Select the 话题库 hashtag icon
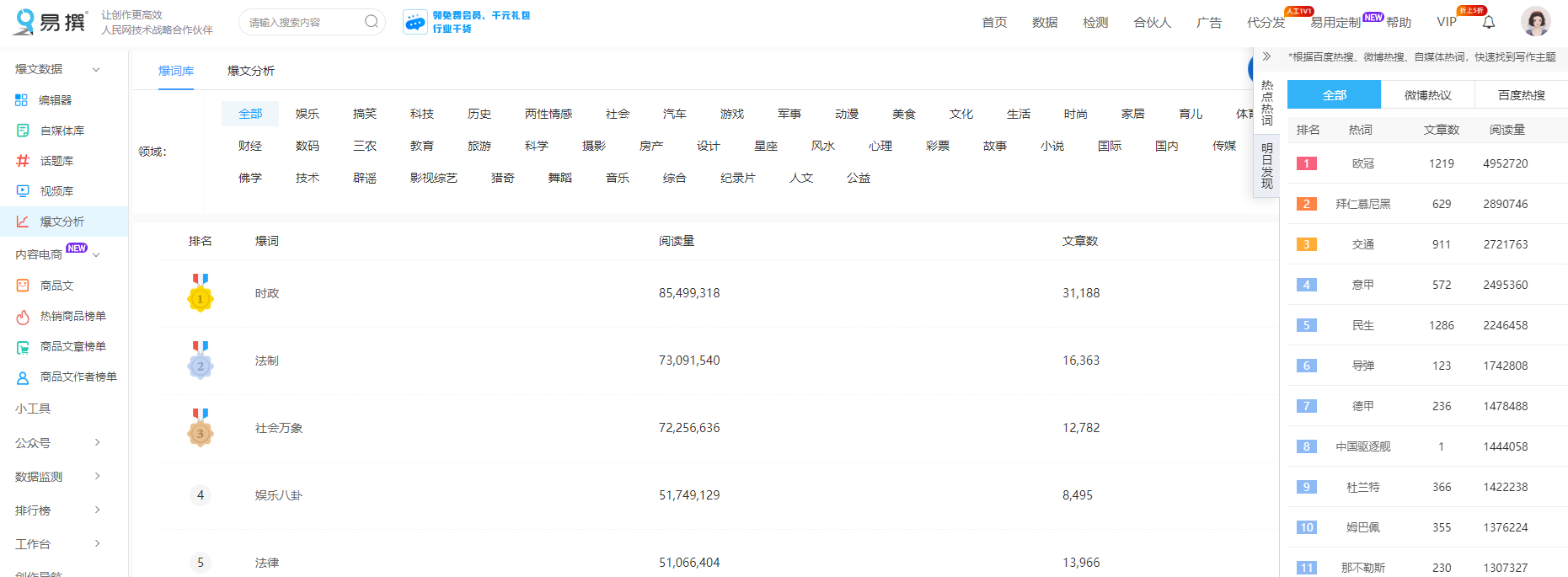The width and height of the screenshot is (1568, 577). [x=23, y=161]
